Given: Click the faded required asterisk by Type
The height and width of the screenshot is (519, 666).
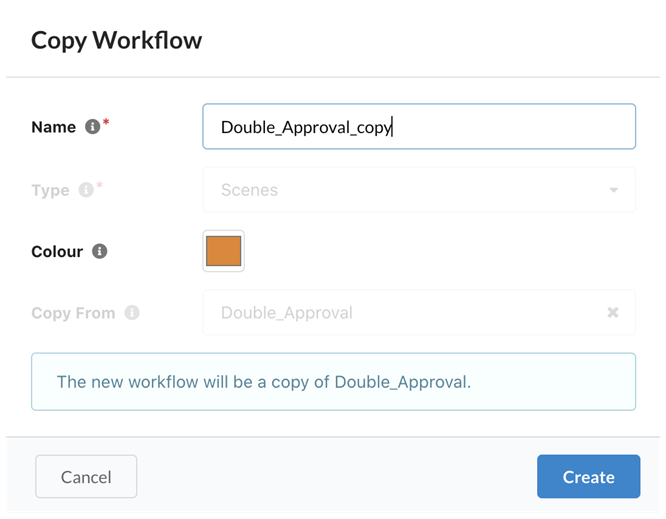Looking at the screenshot, I should tap(99, 185).
